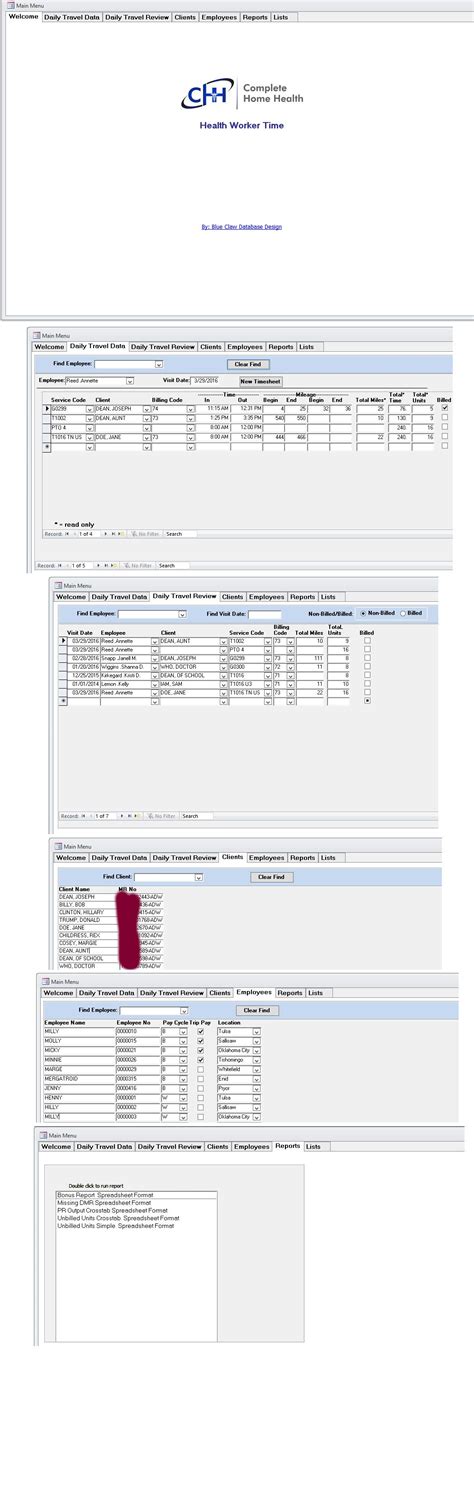Uncheck Billed for the DEAN, JOSEPH timesheet row
Viewport: 474px width, 1487px height.
pos(445,409)
